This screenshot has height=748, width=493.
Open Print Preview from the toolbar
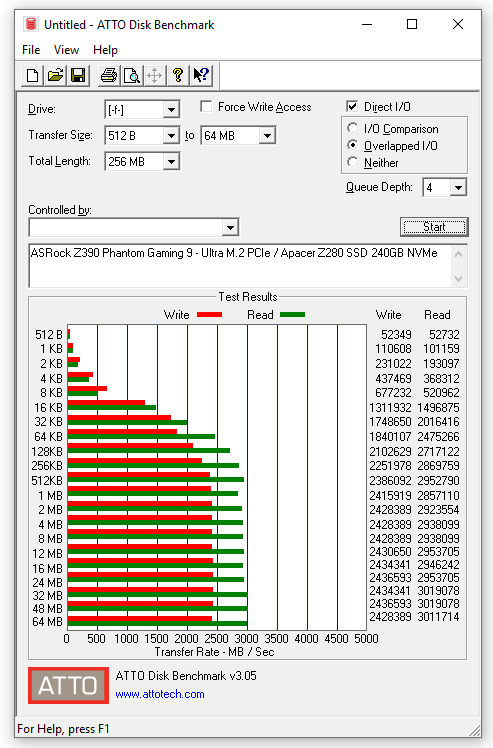click(x=132, y=75)
